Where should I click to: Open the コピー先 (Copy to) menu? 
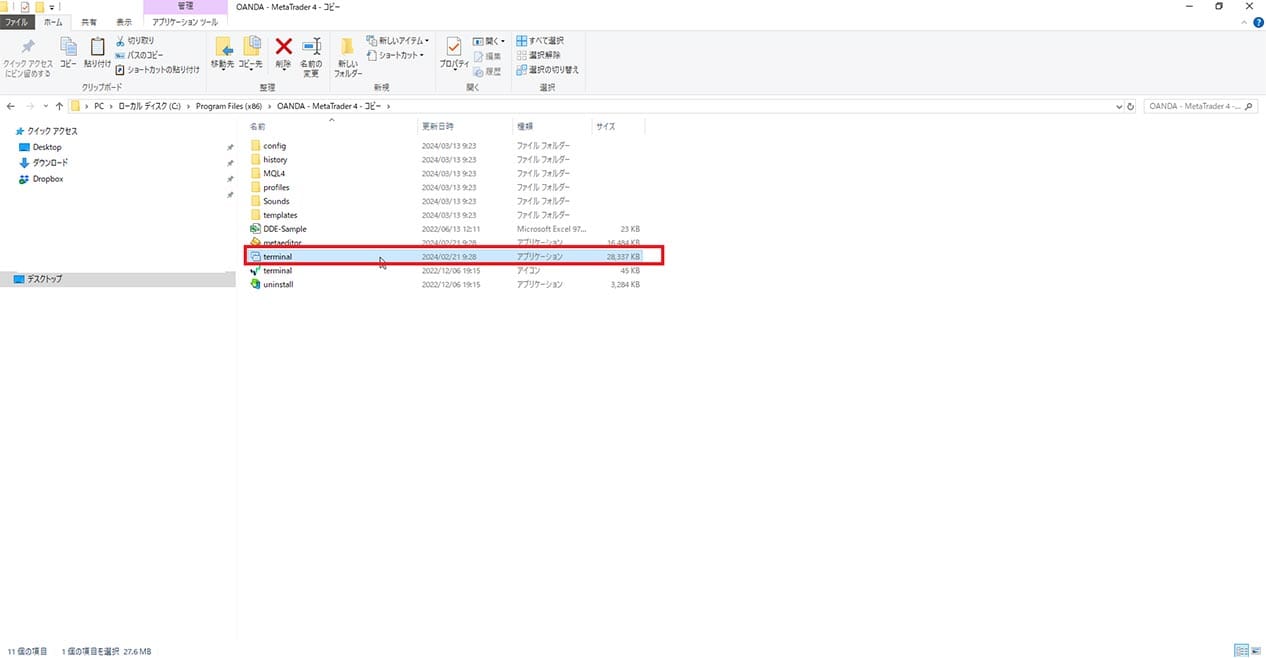250,54
